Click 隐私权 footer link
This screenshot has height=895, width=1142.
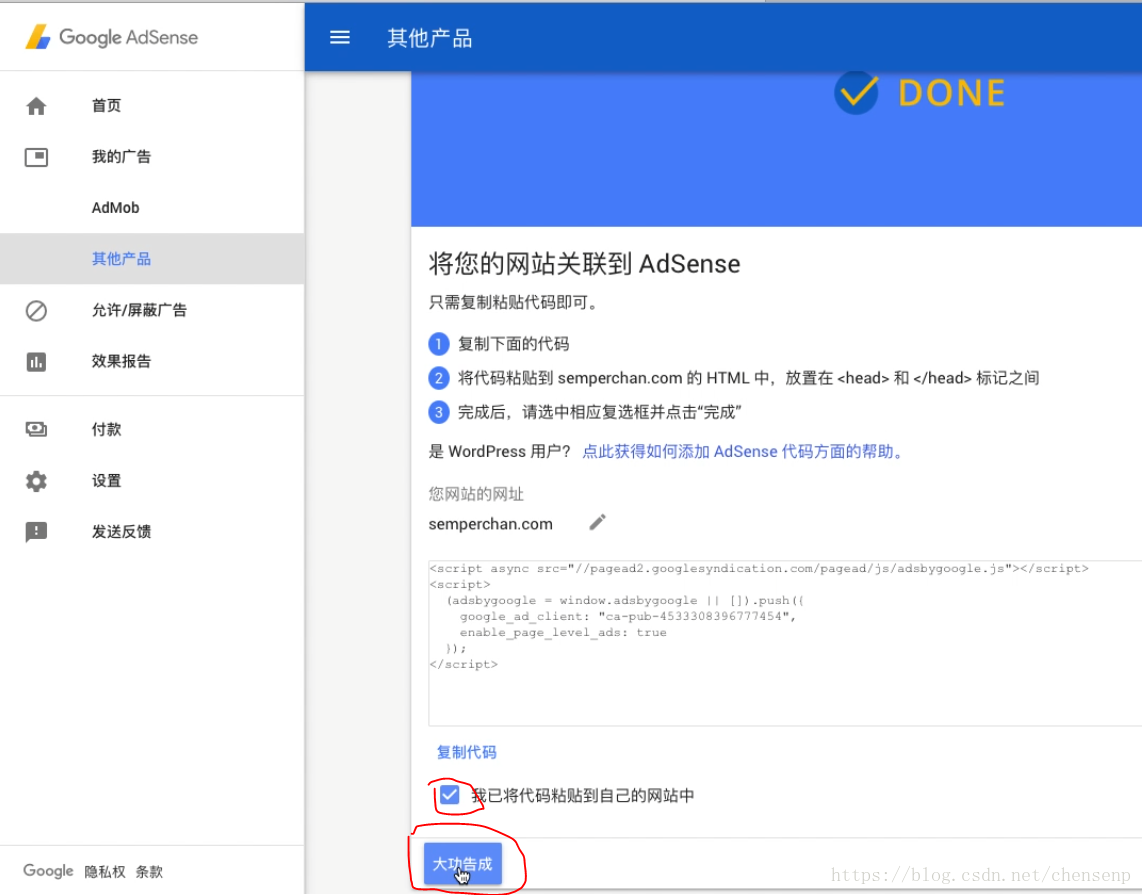tap(105, 872)
